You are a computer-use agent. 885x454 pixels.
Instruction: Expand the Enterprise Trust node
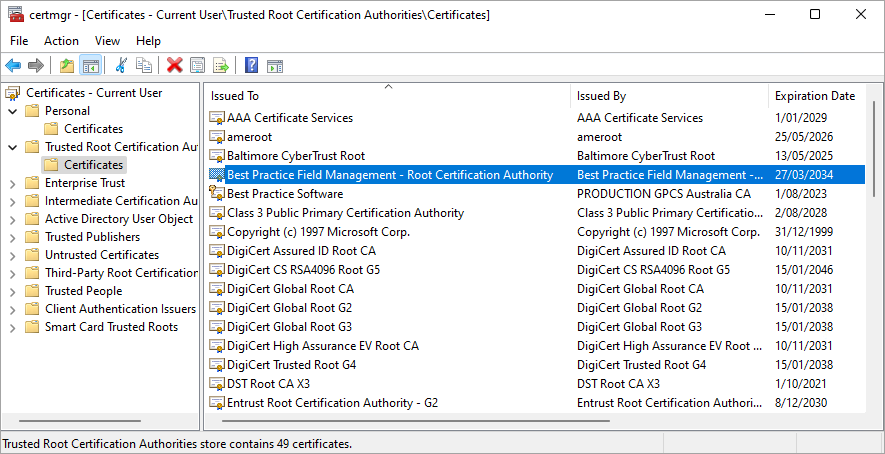pos(13,183)
